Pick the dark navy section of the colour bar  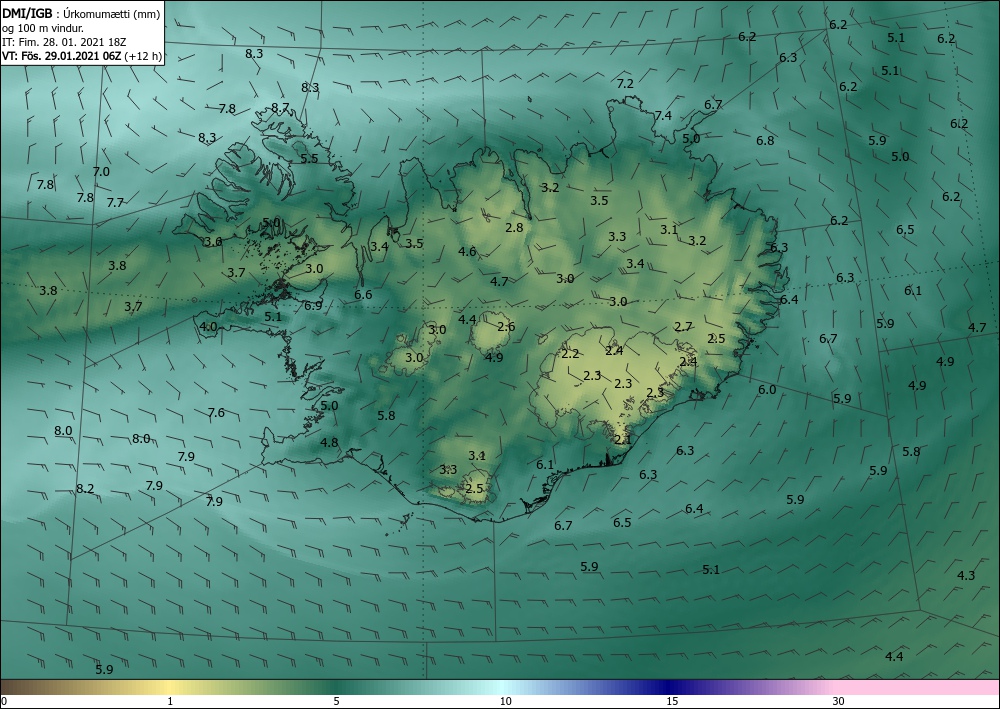(x=670, y=687)
